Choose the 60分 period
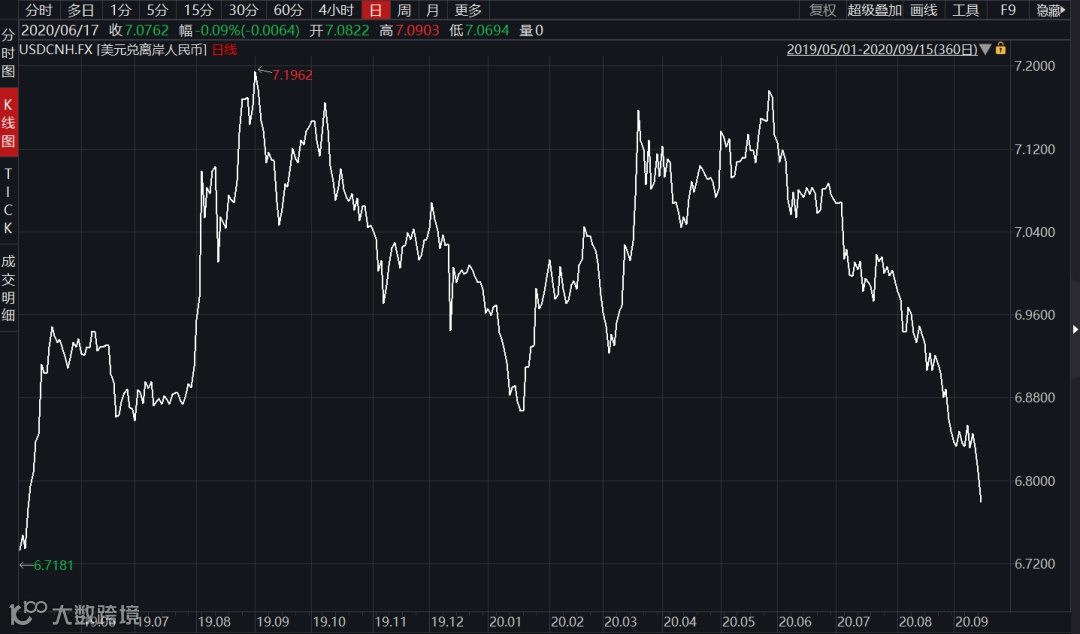Screen dimensions: 1080x634 288,10
